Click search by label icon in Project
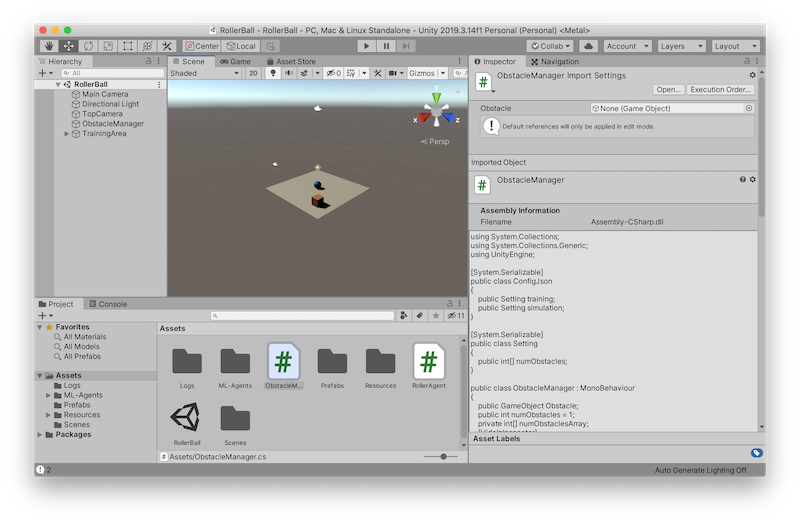The image size is (800, 522). [419, 316]
